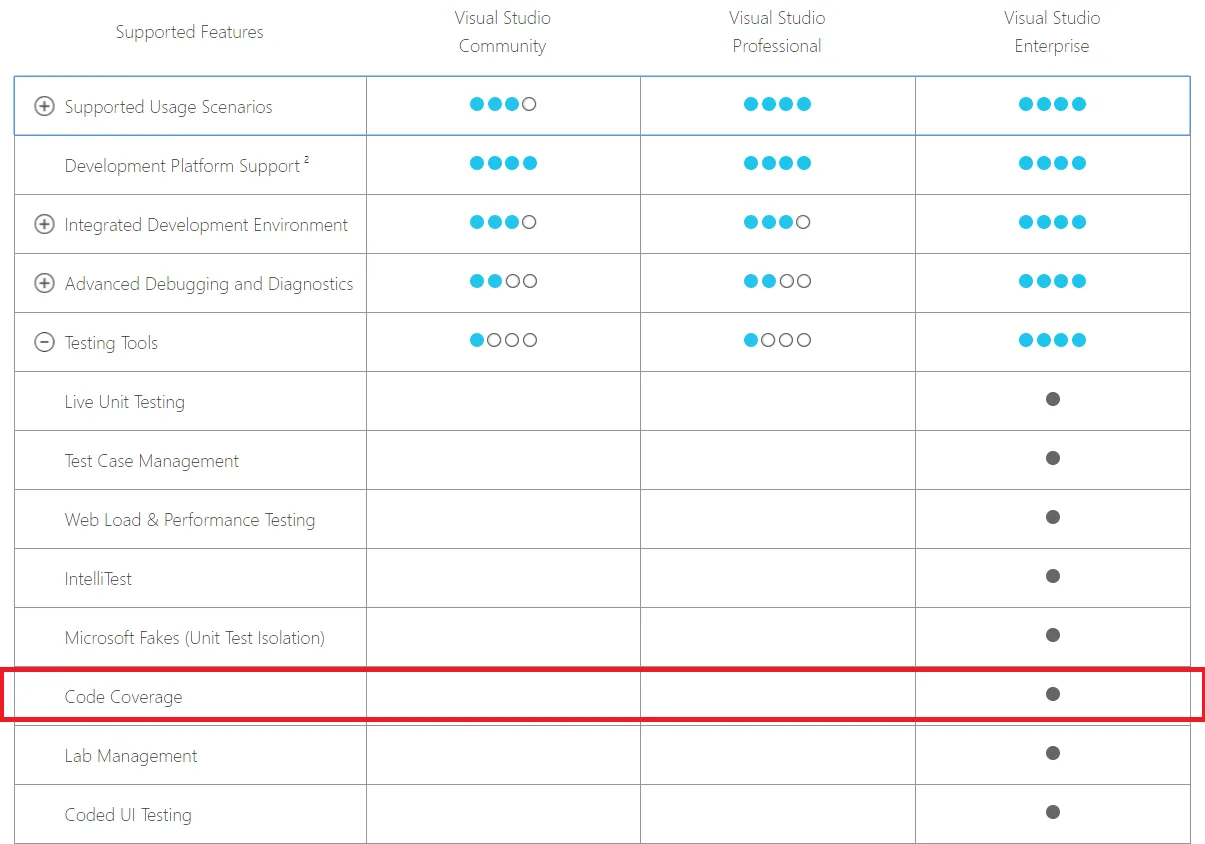1205x844 pixels.
Task: Click the Supported Features column header
Action: [190, 32]
